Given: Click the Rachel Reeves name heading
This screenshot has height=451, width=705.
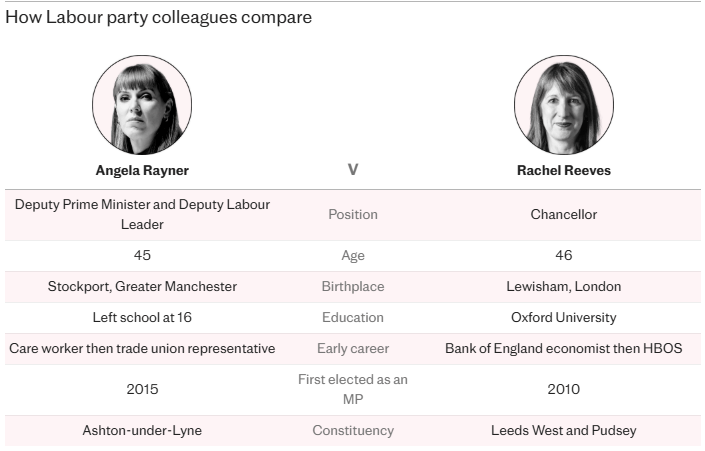Looking at the screenshot, I should click(563, 170).
